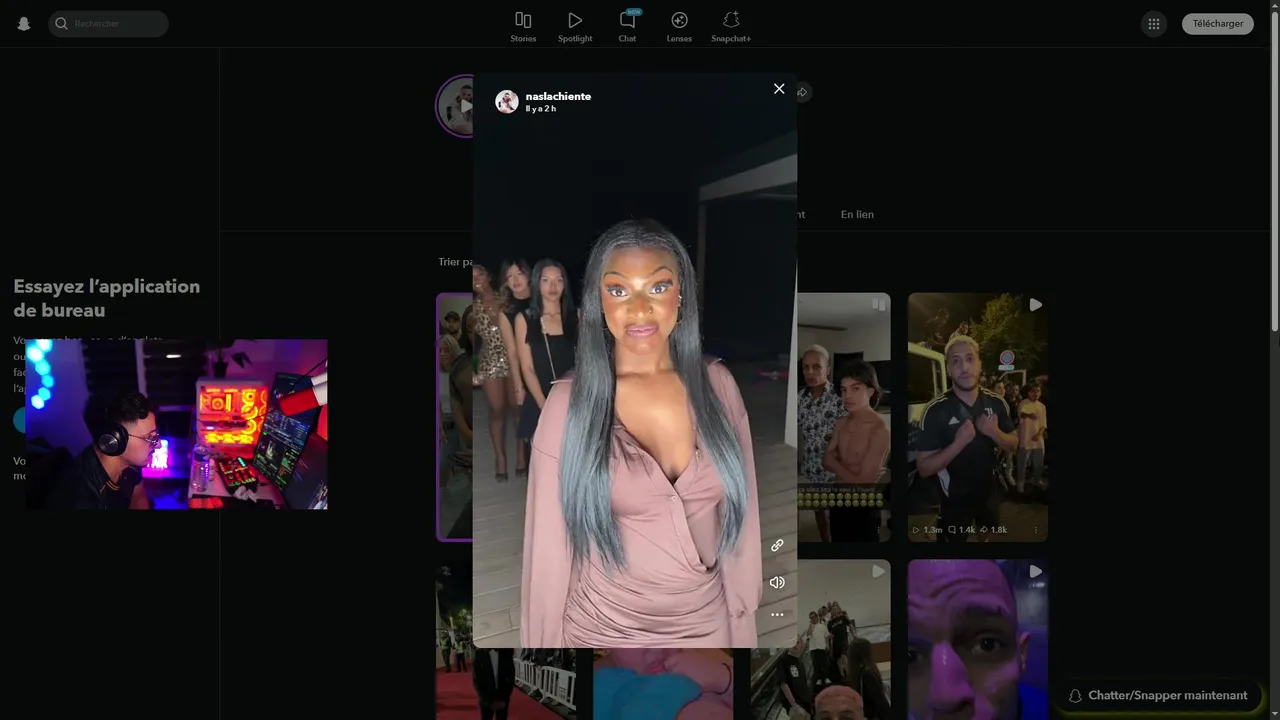Play the profile story avatar ring
The image size is (1280, 720).
455,105
